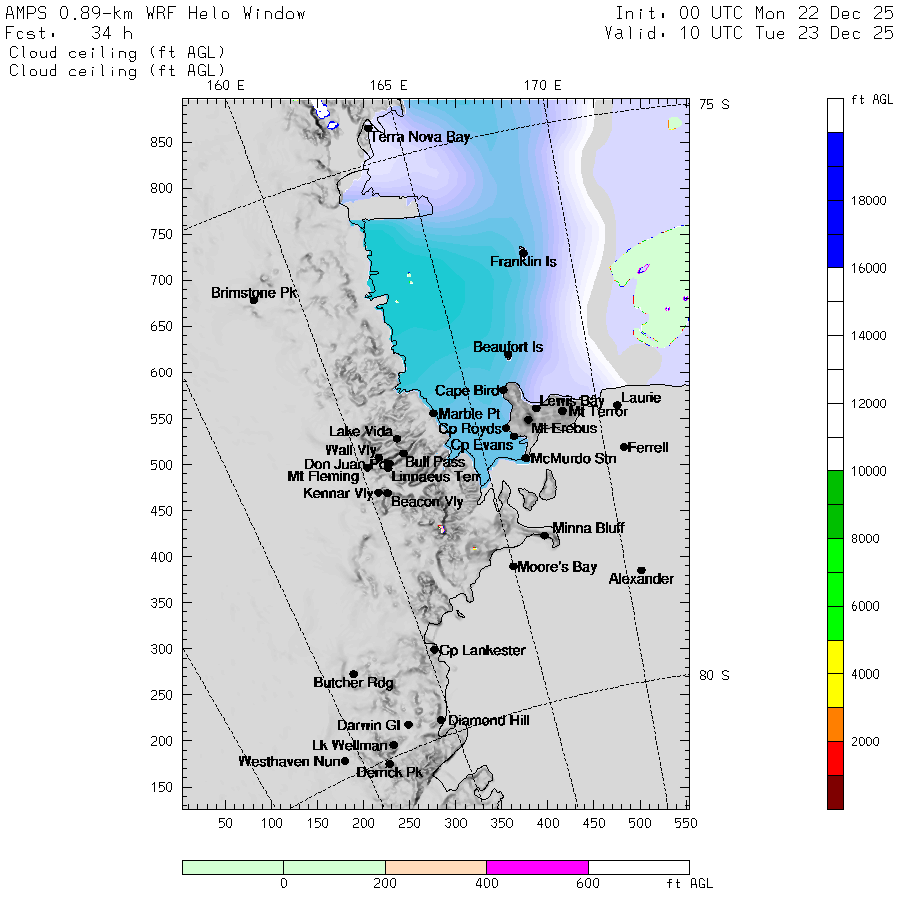Click the peach 200-400 ft legend segment

[x=436, y=867]
